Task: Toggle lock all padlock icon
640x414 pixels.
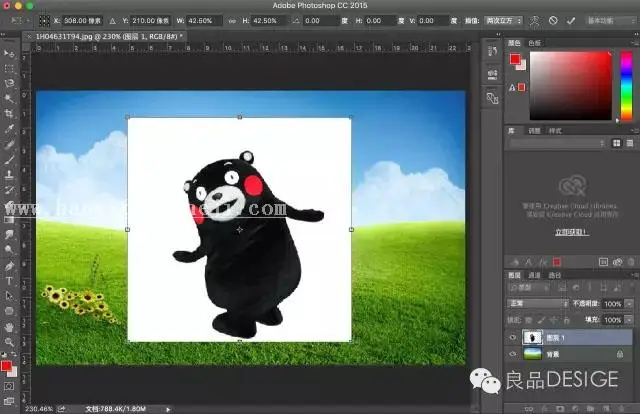Action: (567, 320)
